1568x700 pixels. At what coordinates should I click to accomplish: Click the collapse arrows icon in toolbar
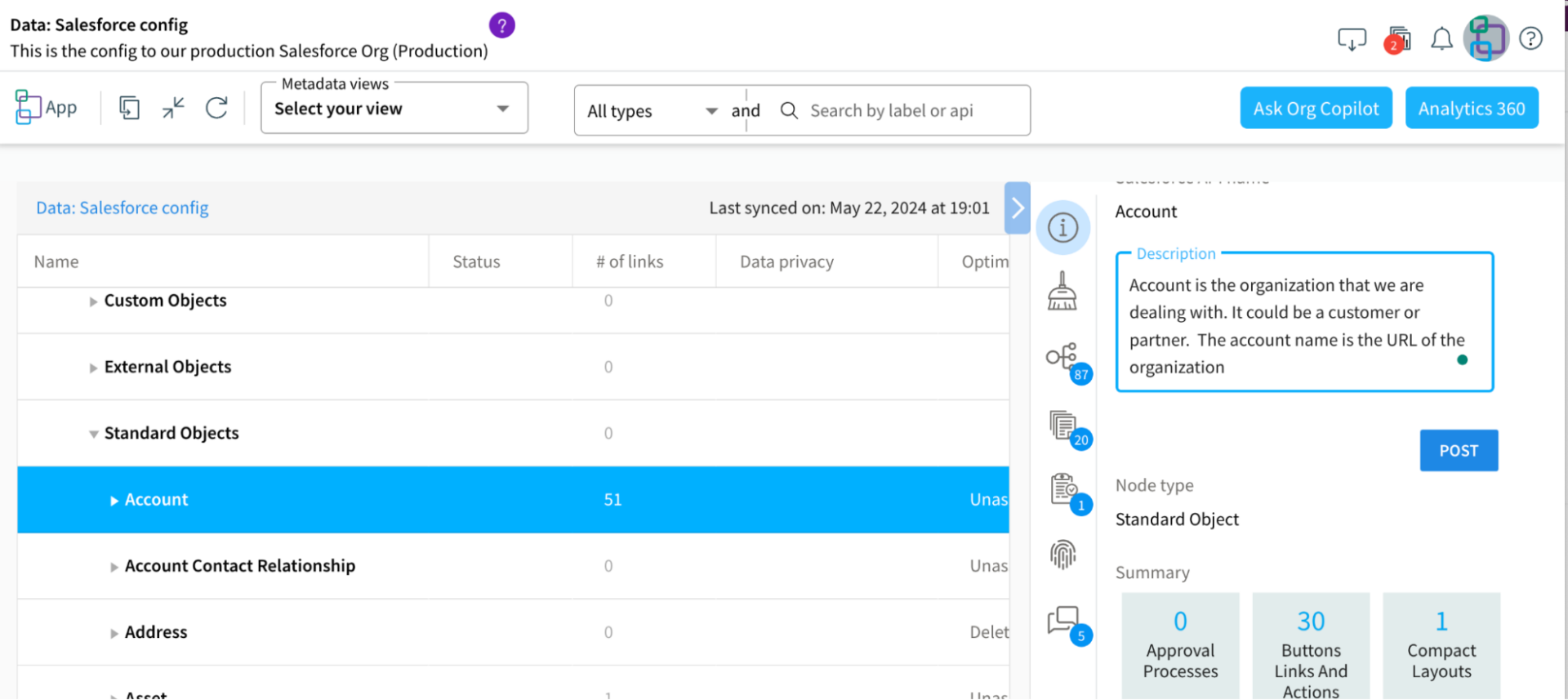pos(173,108)
